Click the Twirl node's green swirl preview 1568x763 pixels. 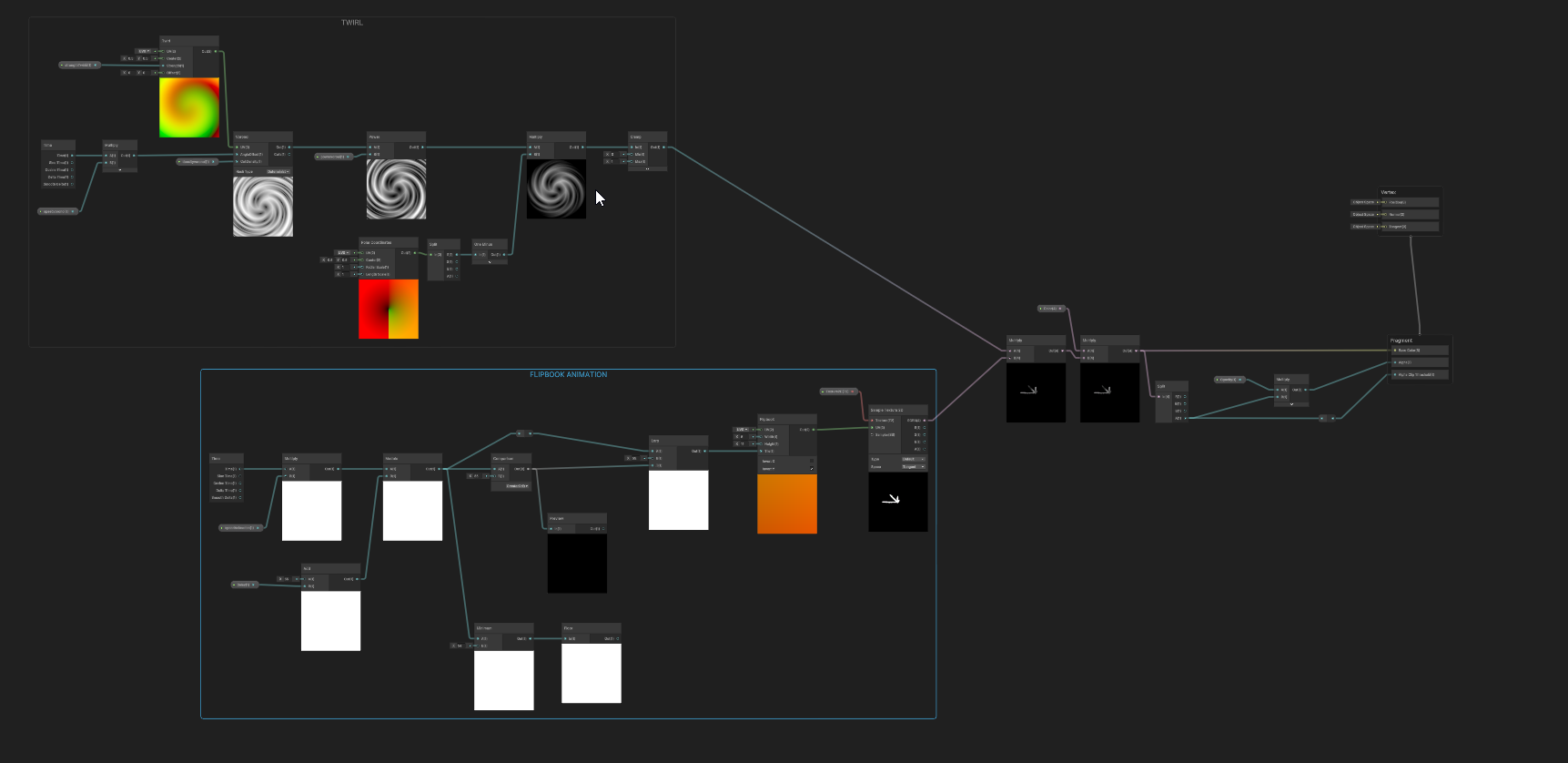(189, 107)
